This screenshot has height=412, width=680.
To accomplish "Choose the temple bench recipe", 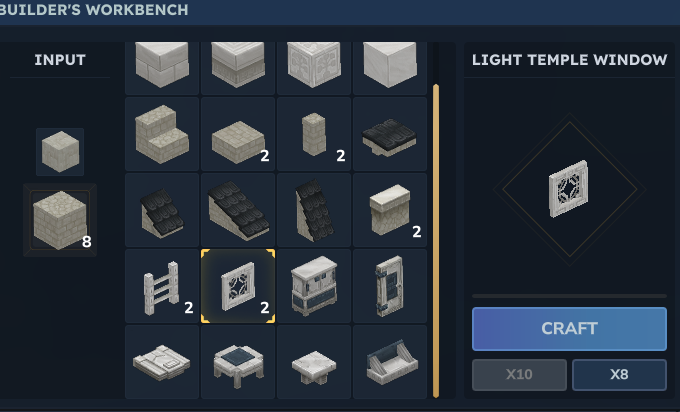I will pyautogui.click(x=390, y=362).
